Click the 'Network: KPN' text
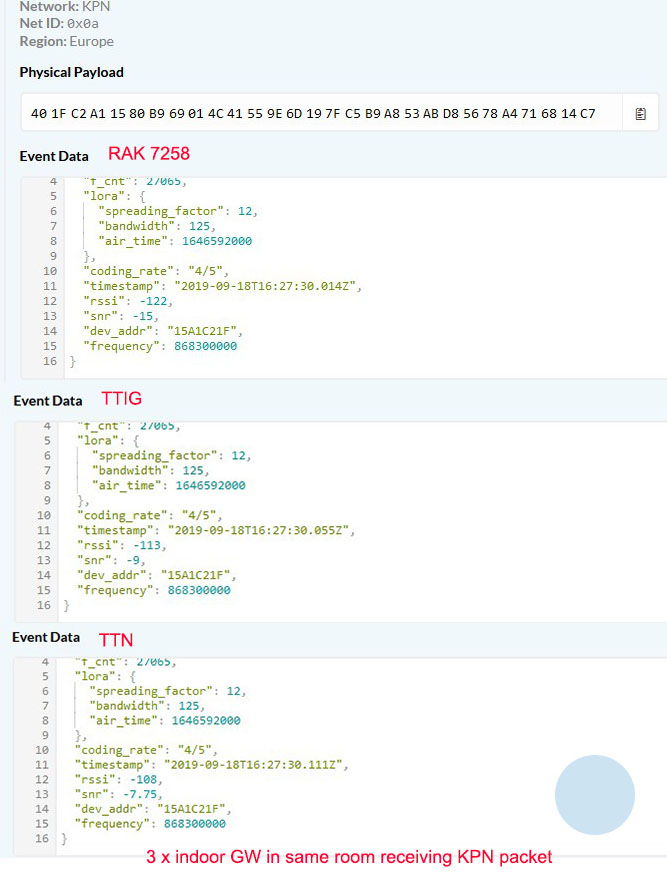667x878 pixels. point(65,7)
